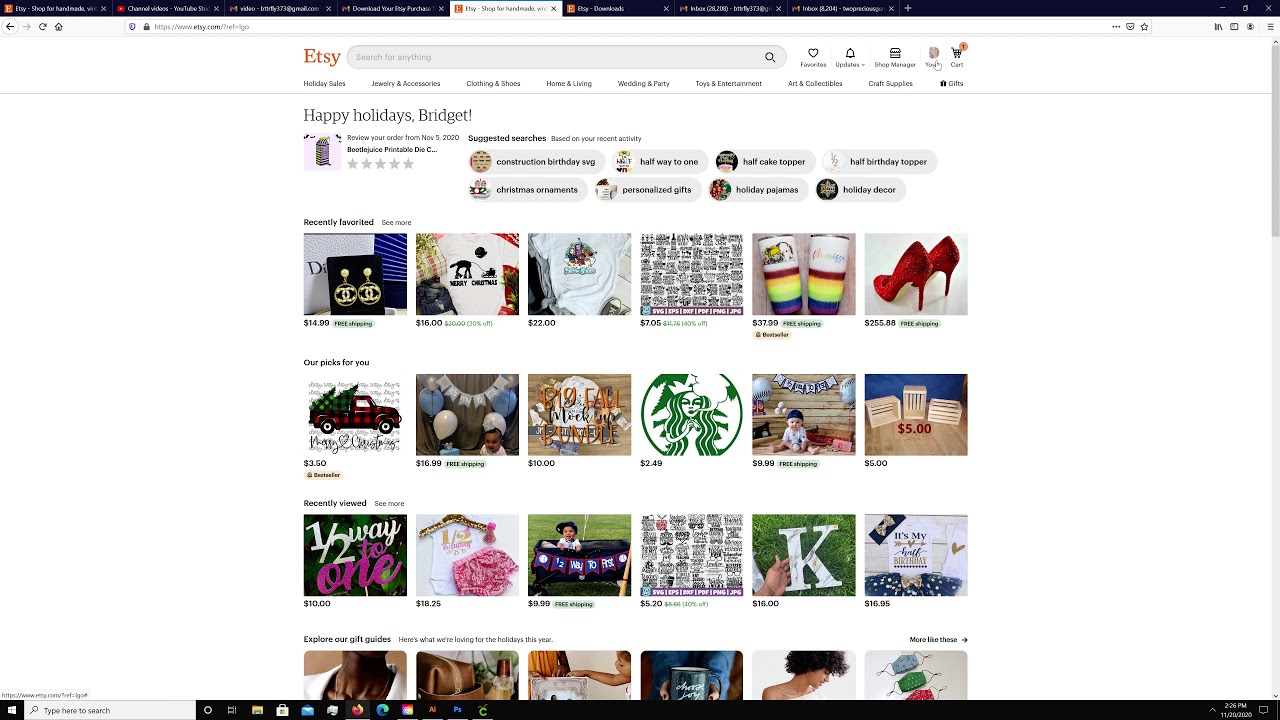Open the You account menu
This screenshot has width=1280, height=720.
click(x=933, y=57)
